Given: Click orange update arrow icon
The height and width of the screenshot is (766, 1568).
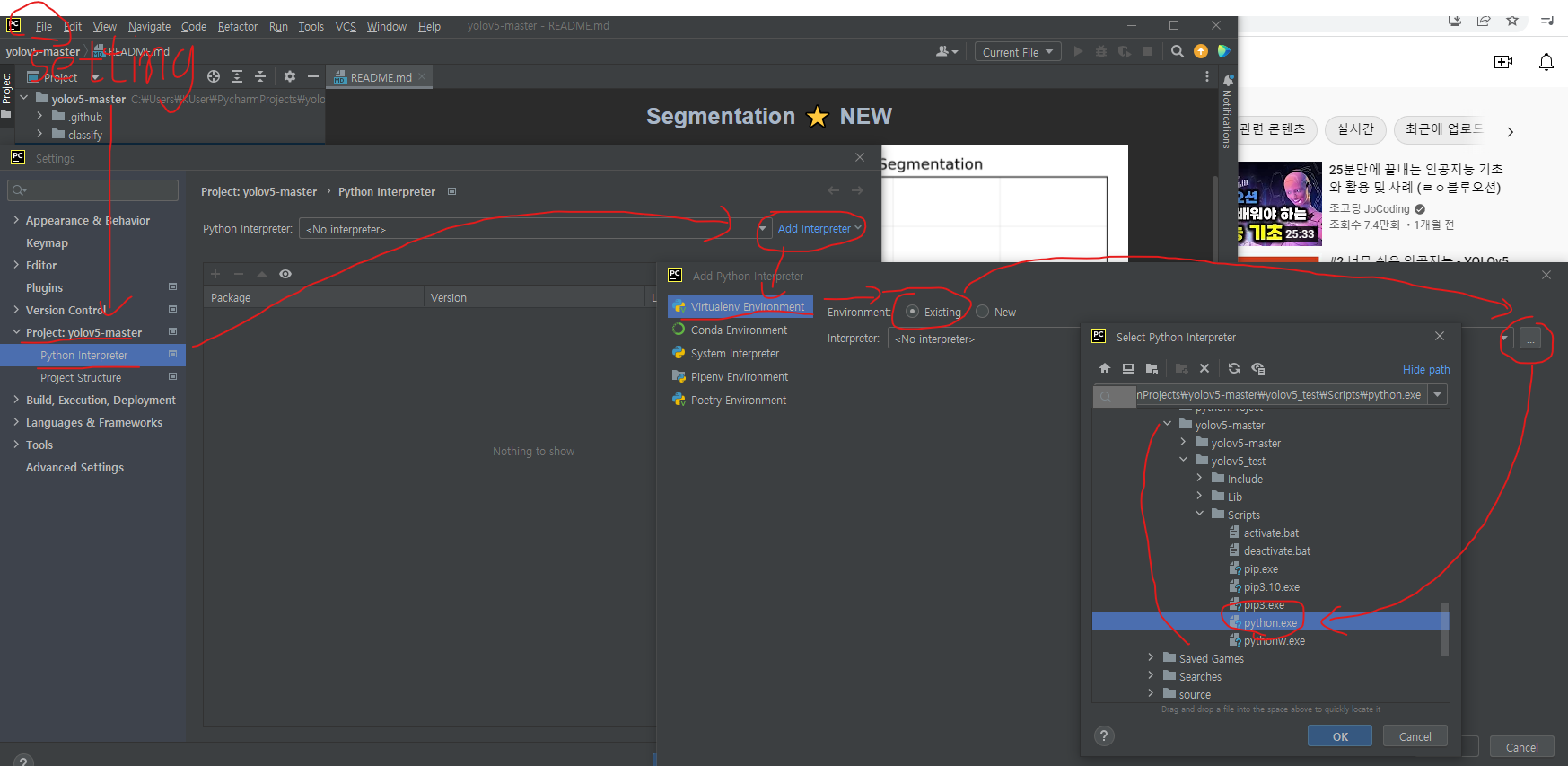Looking at the screenshot, I should 1201,52.
